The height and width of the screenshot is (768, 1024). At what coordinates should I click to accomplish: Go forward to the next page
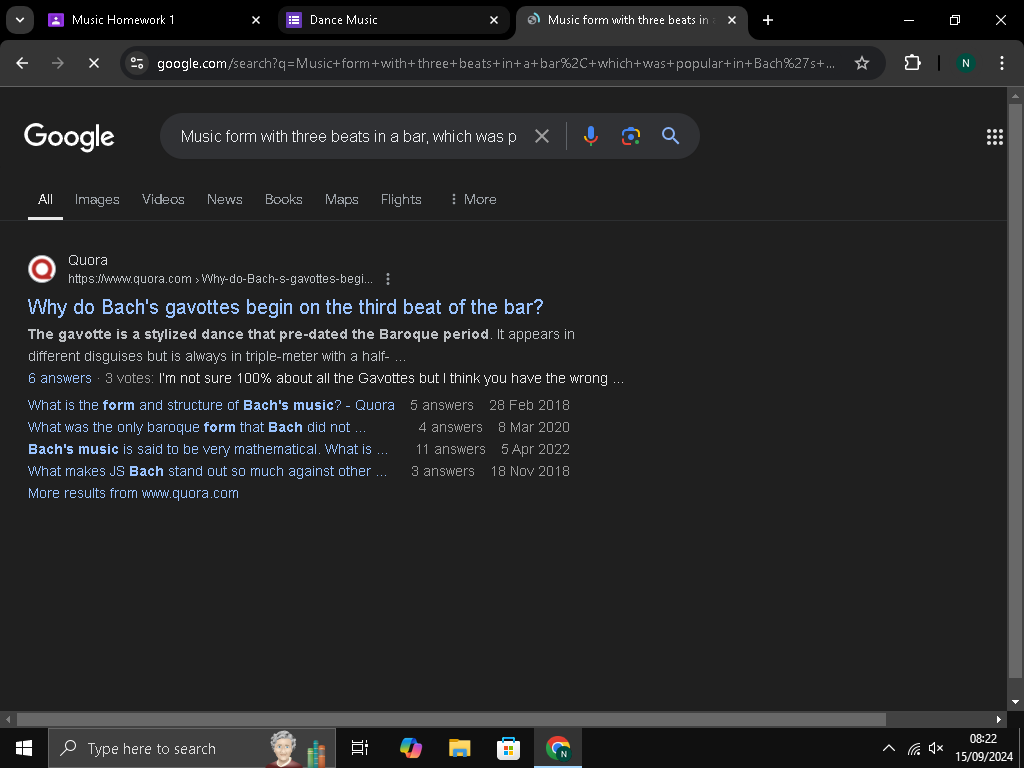(58, 63)
